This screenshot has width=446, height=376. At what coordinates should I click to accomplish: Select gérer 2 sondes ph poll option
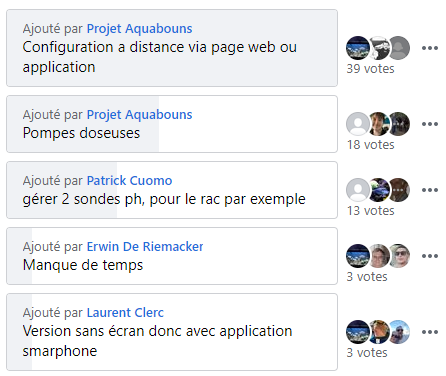[x=172, y=190]
